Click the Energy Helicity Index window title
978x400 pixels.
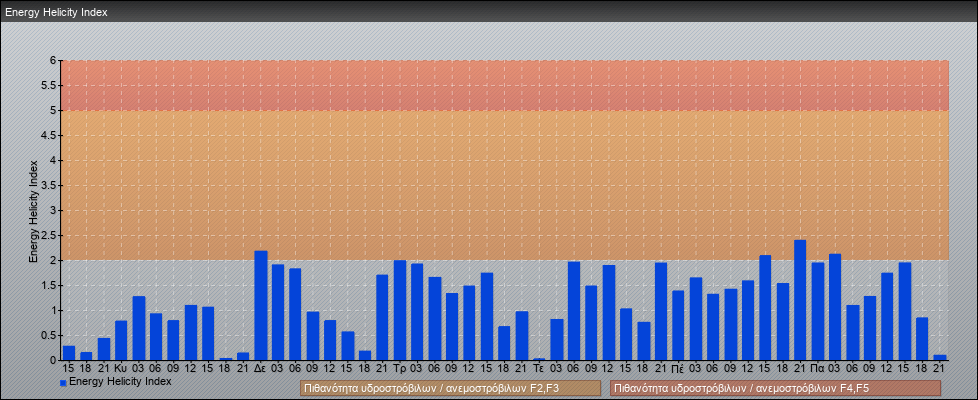pos(56,12)
